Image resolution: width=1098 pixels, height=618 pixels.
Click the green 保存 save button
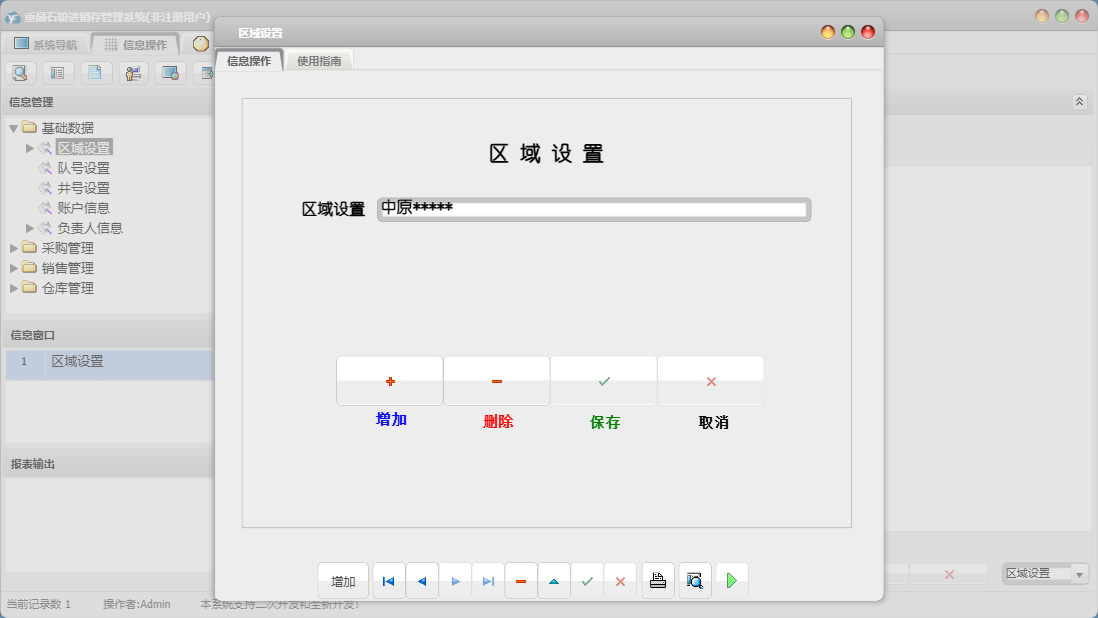point(604,381)
